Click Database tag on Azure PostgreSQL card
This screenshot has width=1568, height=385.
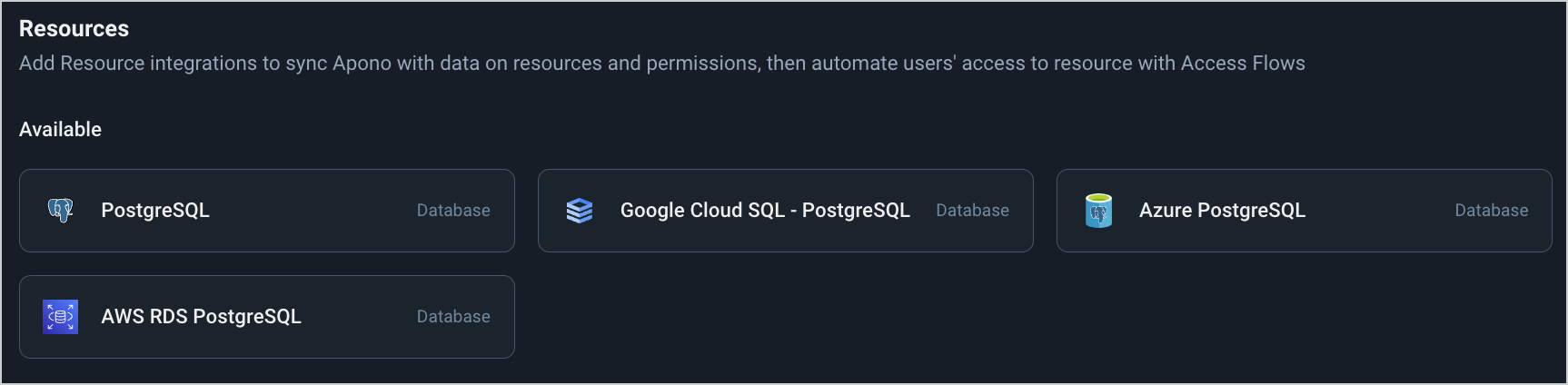point(1491,211)
